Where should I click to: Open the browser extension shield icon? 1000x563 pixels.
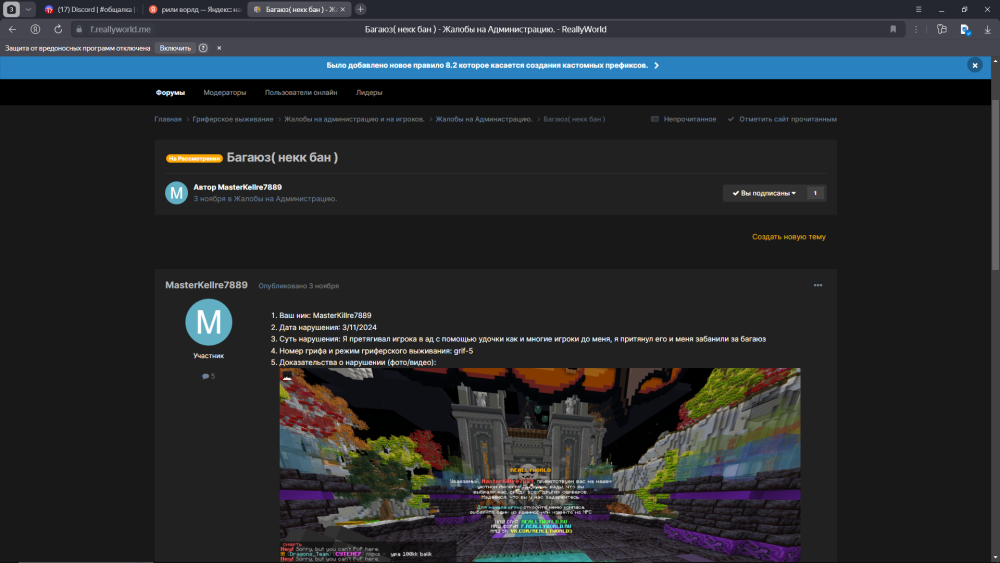tap(965, 29)
